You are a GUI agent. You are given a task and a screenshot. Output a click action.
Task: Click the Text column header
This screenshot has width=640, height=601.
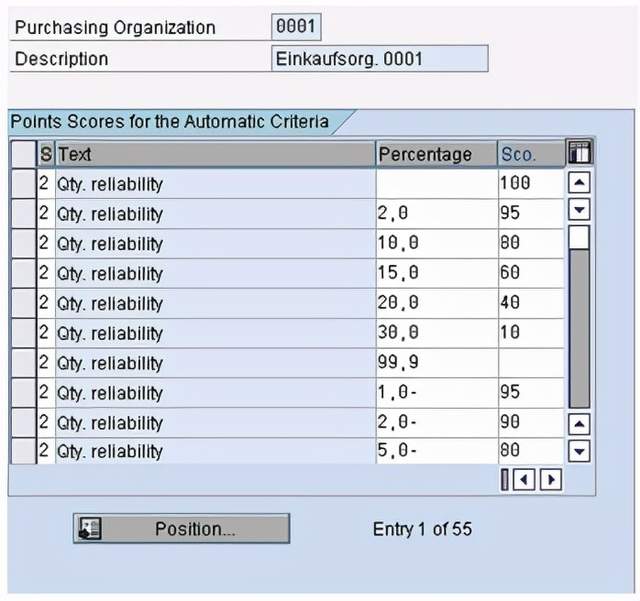(x=215, y=154)
